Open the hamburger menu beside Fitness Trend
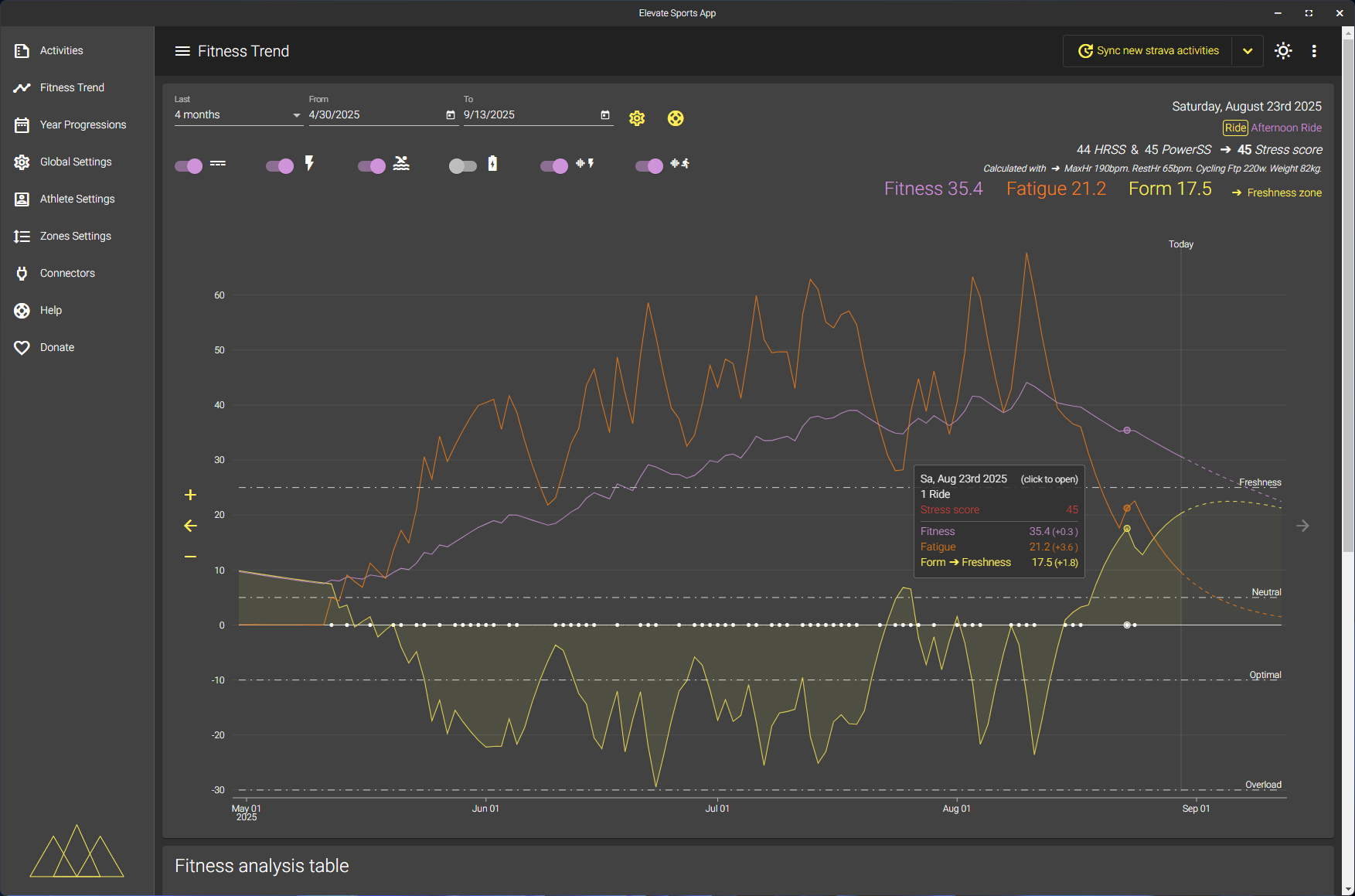The width and height of the screenshot is (1355, 896). click(182, 51)
